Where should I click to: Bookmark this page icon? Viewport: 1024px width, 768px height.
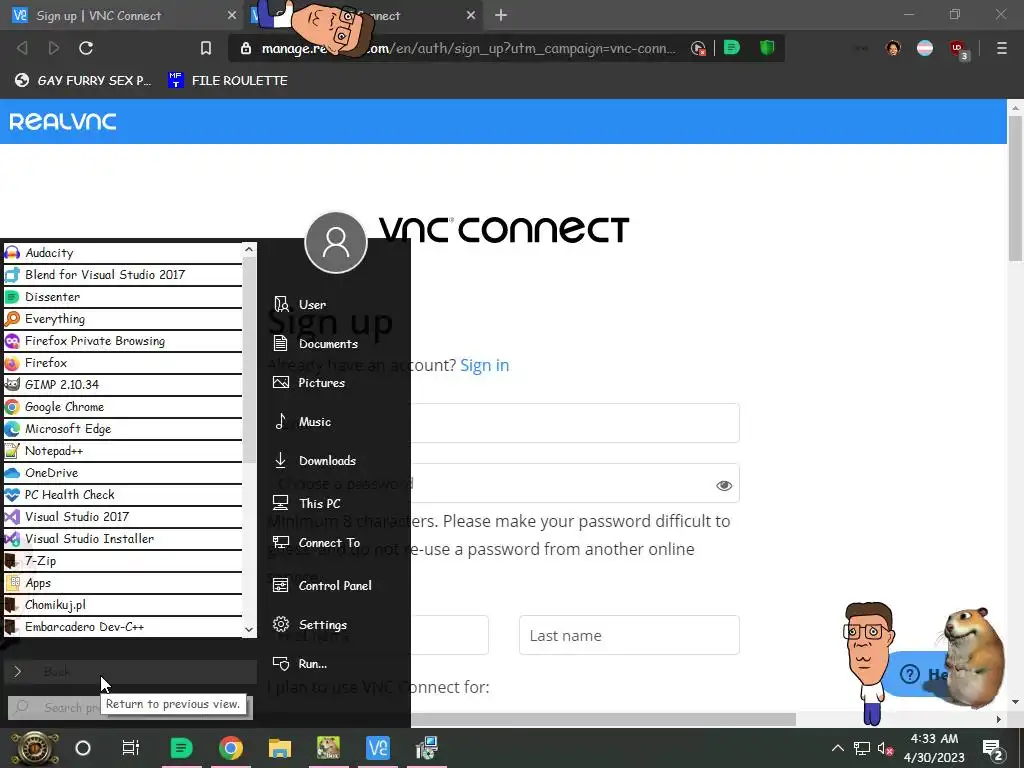[x=206, y=48]
